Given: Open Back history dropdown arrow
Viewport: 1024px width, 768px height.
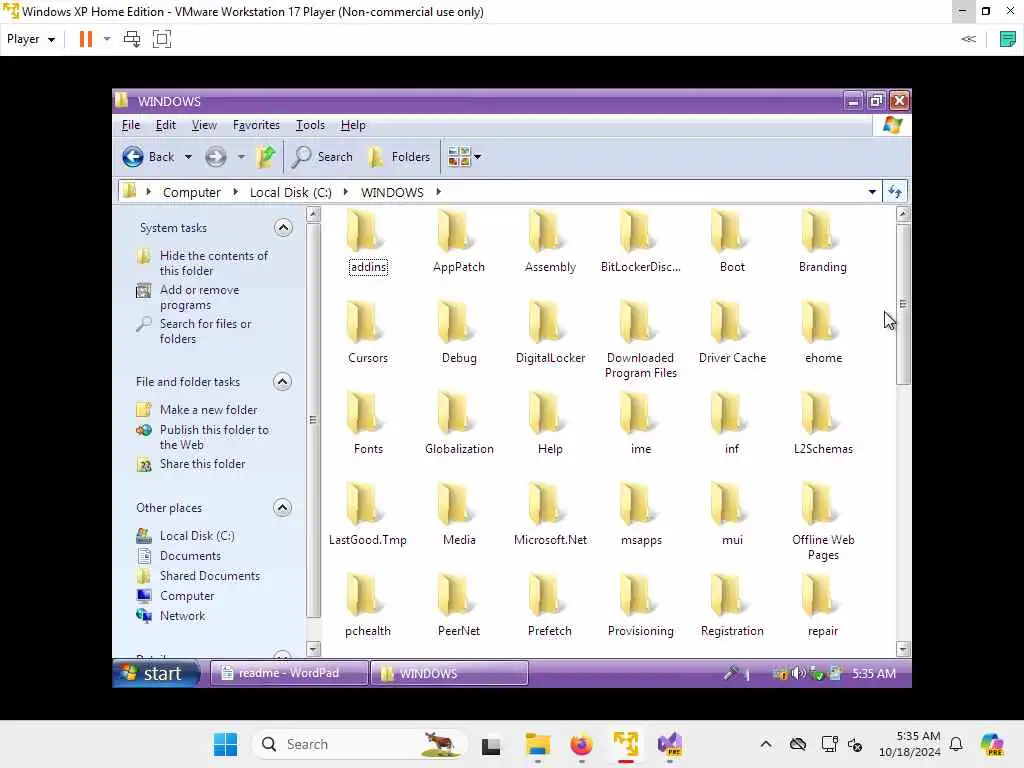Looking at the screenshot, I should (x=188, y=157).
